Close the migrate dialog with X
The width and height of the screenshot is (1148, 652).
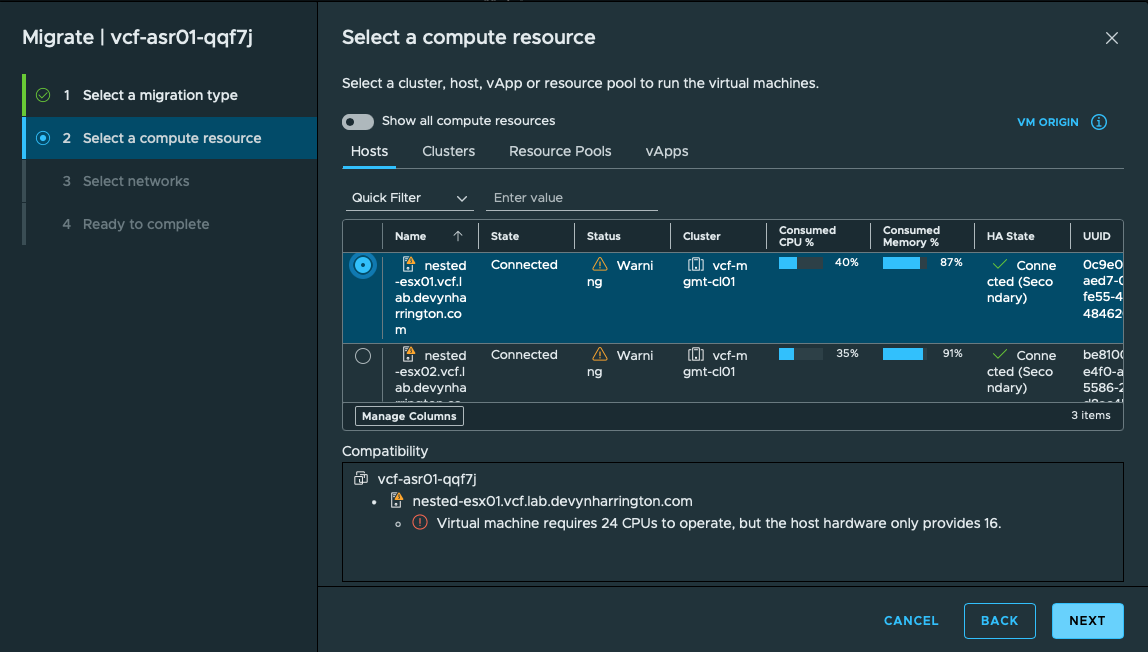(1111, 38)
